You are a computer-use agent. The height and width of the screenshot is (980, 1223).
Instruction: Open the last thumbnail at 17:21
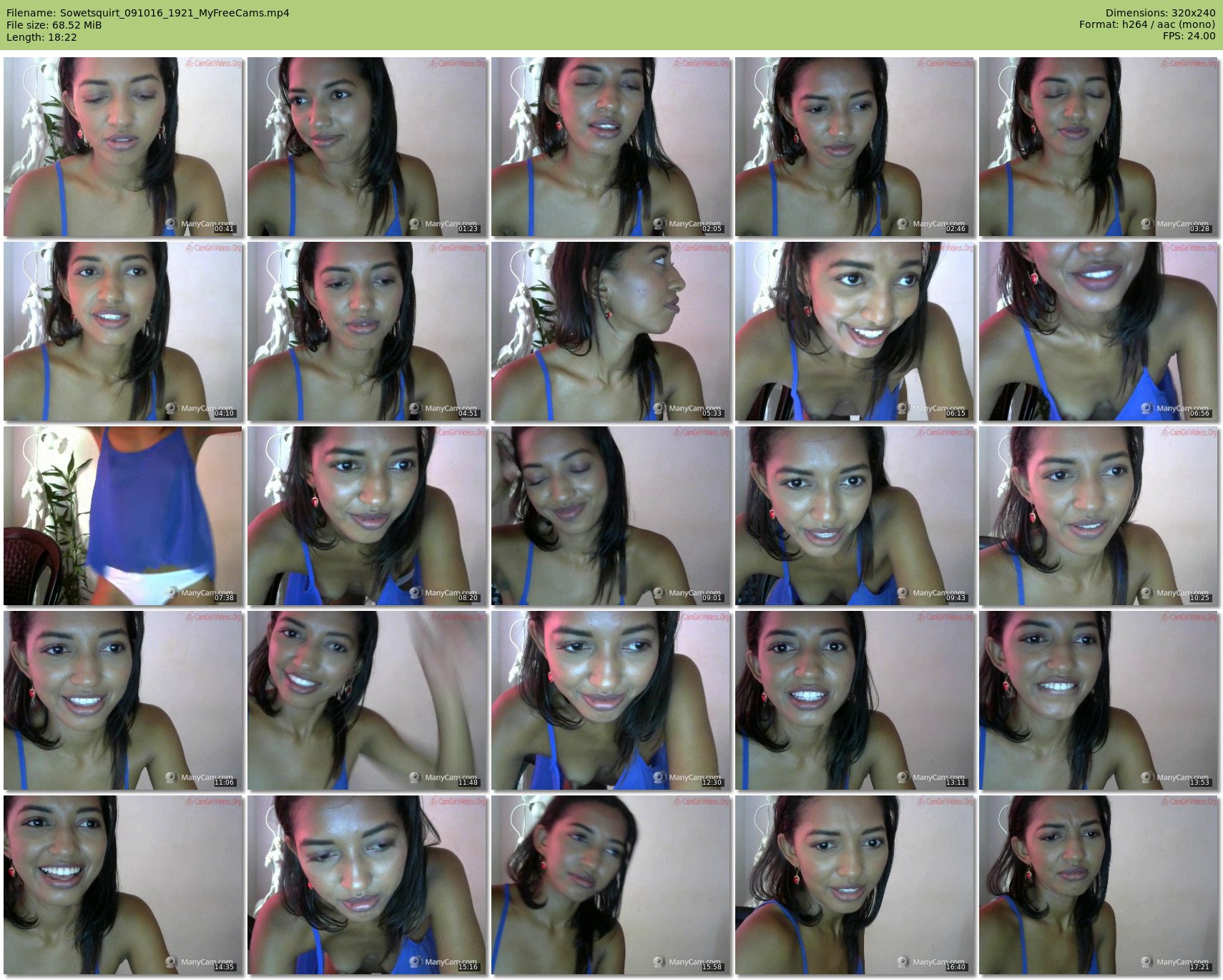point(1099,885)
